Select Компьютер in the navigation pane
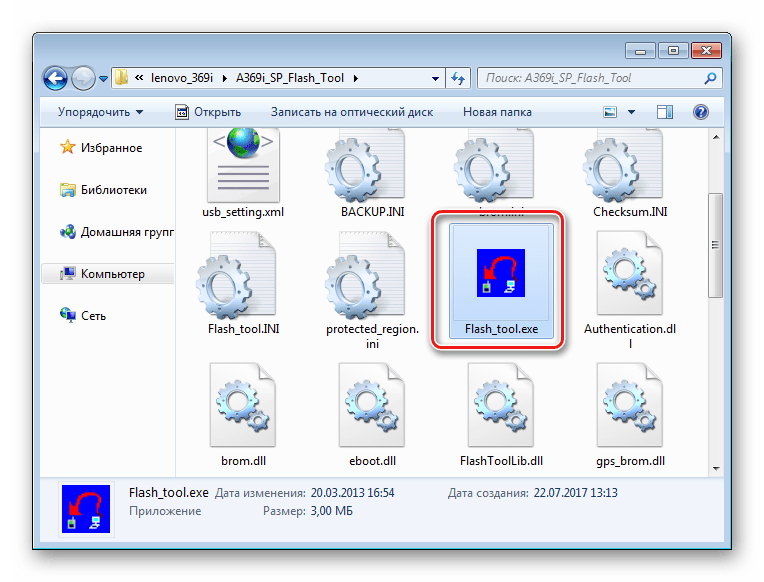The image size is (764, 582). pyautogui.click(x=108, y=273)
